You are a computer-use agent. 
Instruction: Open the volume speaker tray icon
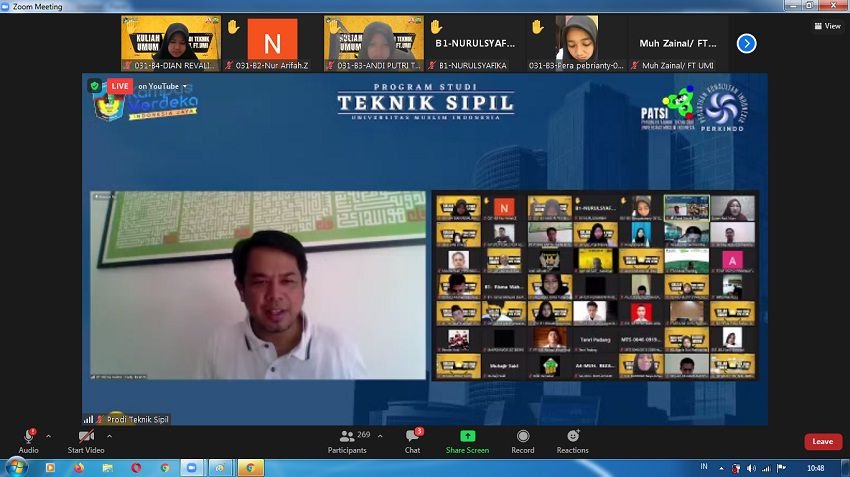(x=751, y=468)
